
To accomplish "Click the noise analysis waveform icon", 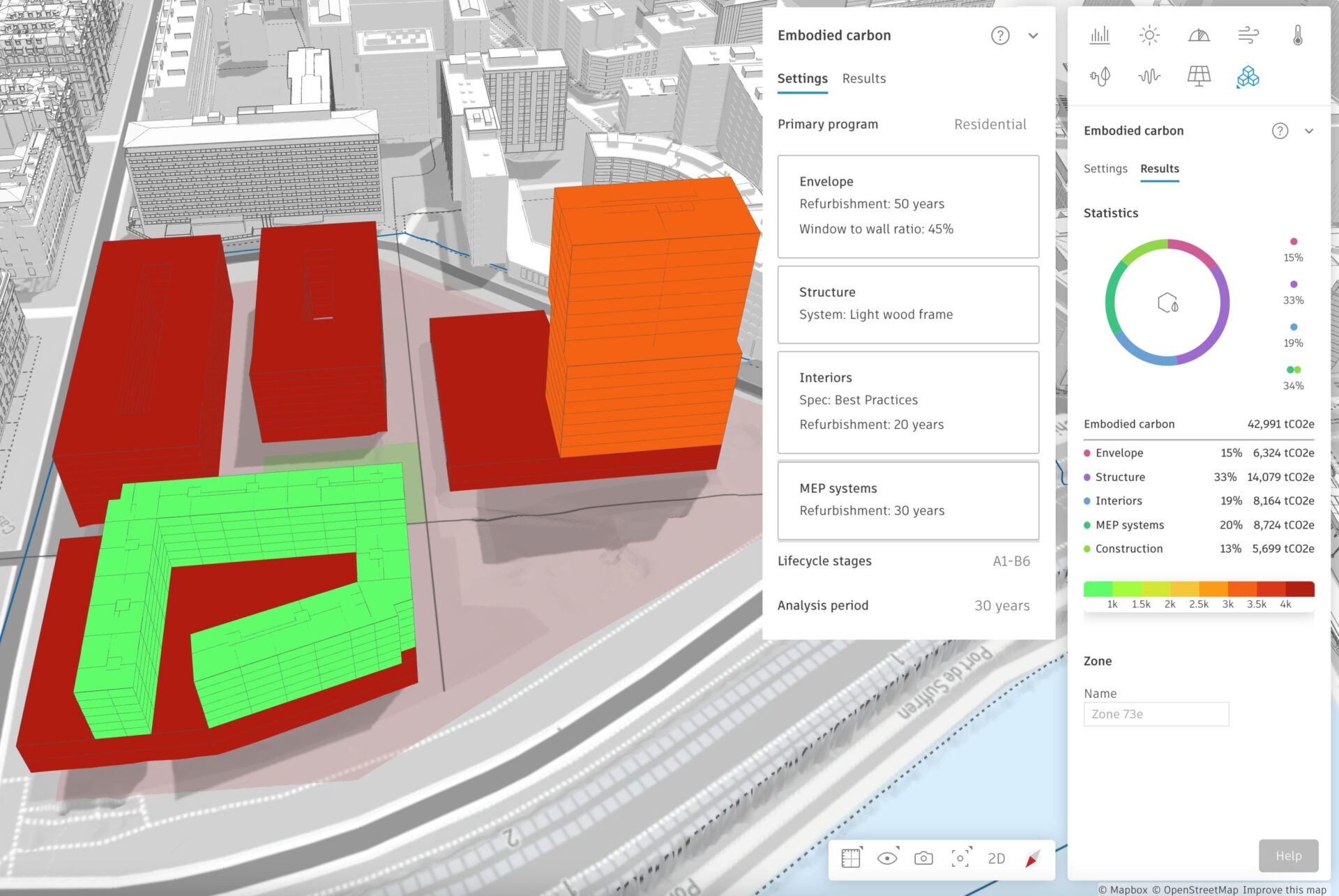I will tap(1149, 76).
